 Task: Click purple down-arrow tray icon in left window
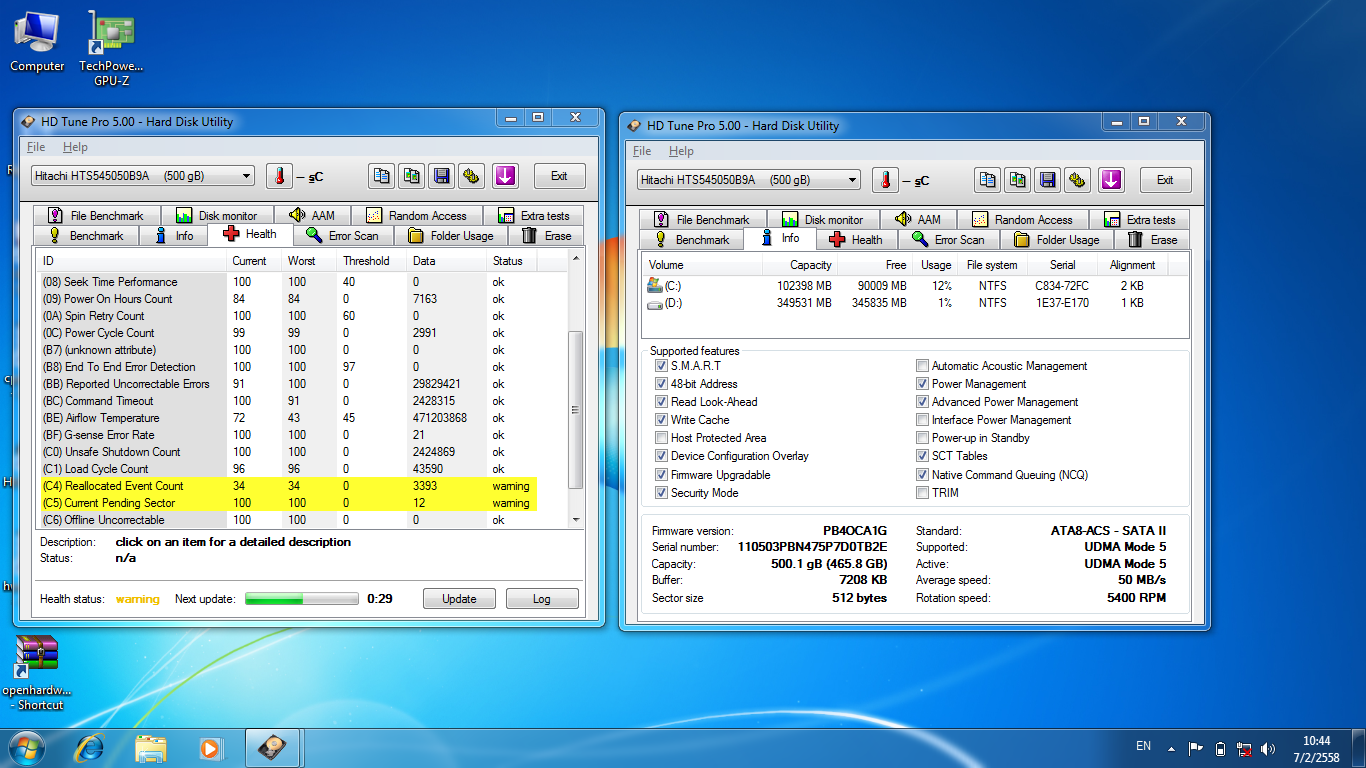(x=505, y=176)
